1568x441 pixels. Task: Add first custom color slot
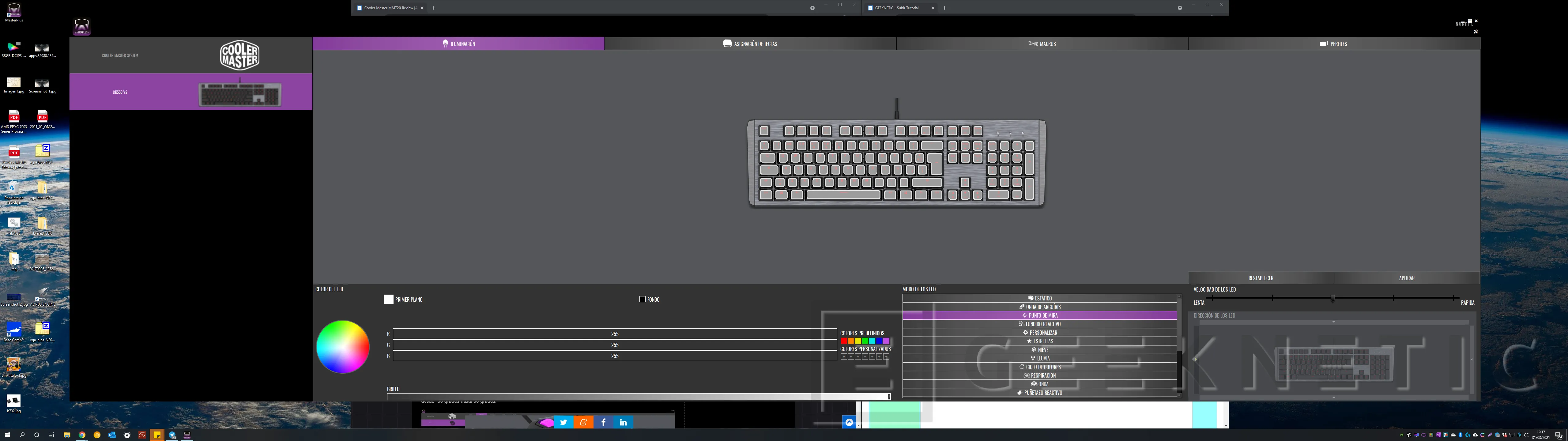pyautogui.click(x=844, y=356)
